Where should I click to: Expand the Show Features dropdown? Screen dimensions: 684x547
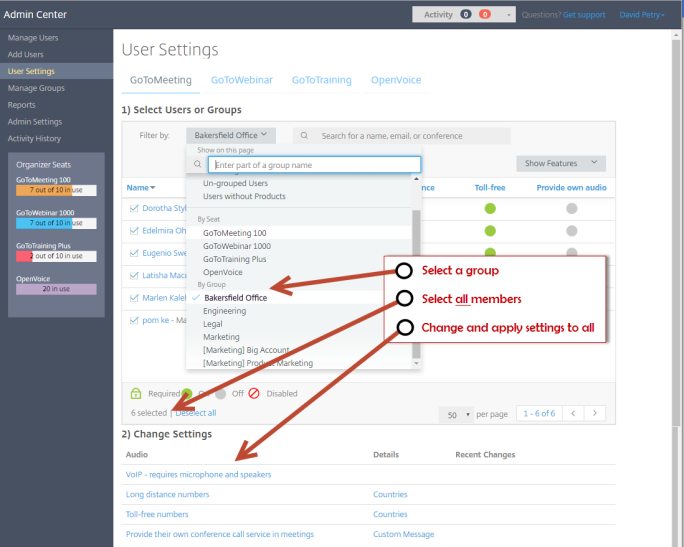pos(560,163)
